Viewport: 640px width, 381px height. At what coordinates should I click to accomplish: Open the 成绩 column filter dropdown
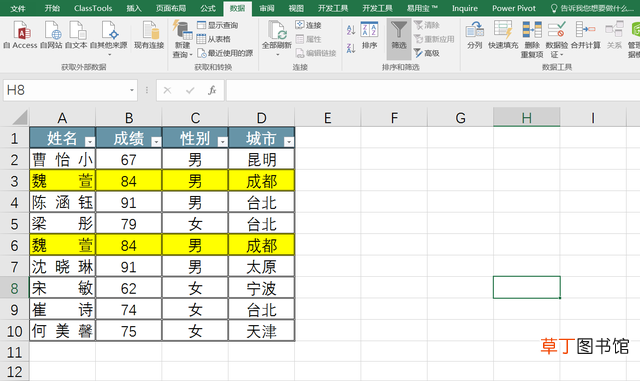(x=156, y=142)
